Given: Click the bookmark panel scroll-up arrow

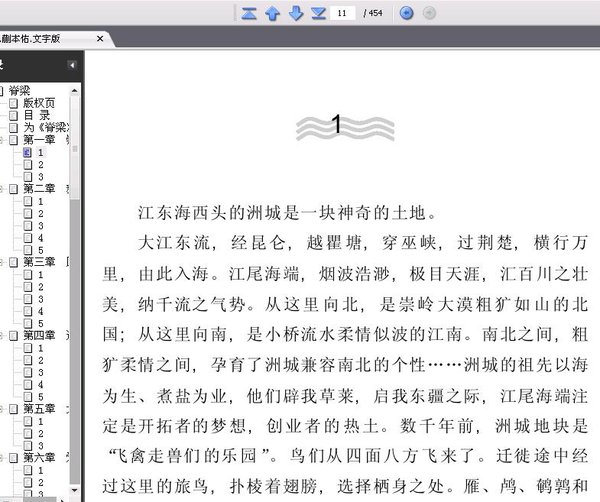Looking at the screenshot, I should pyautogui.click(x=75, y=91).
